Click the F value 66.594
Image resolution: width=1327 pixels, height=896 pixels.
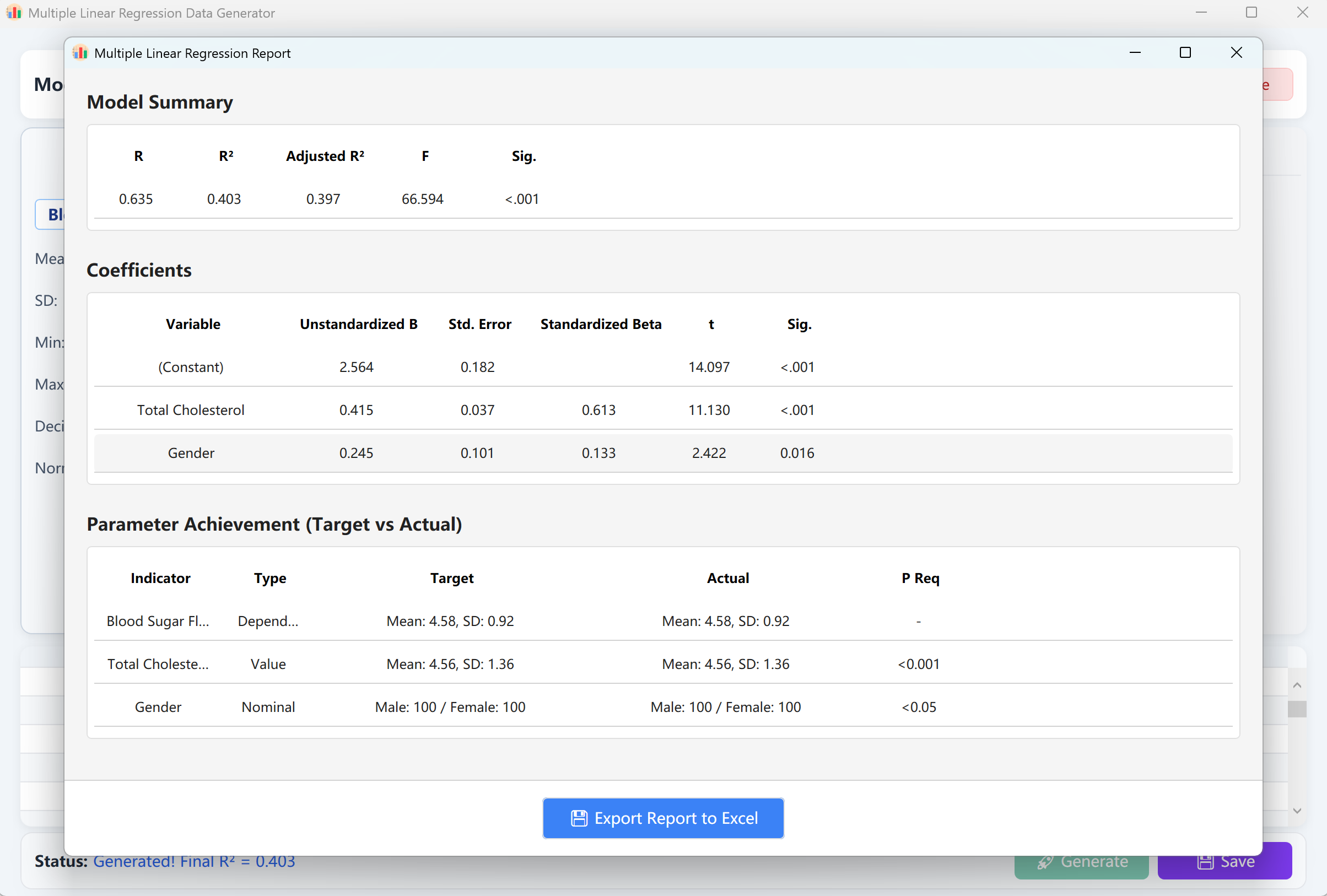coord(423,199)
